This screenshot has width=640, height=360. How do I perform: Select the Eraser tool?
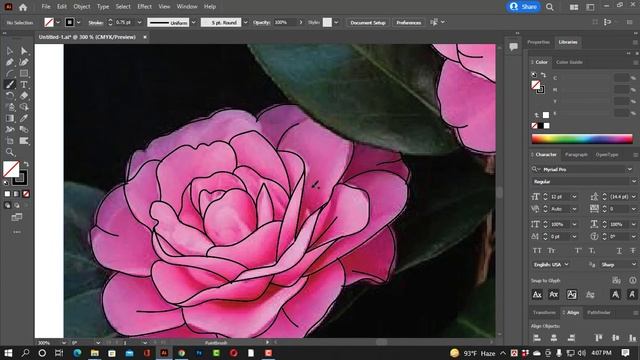[x=24, y=96]
